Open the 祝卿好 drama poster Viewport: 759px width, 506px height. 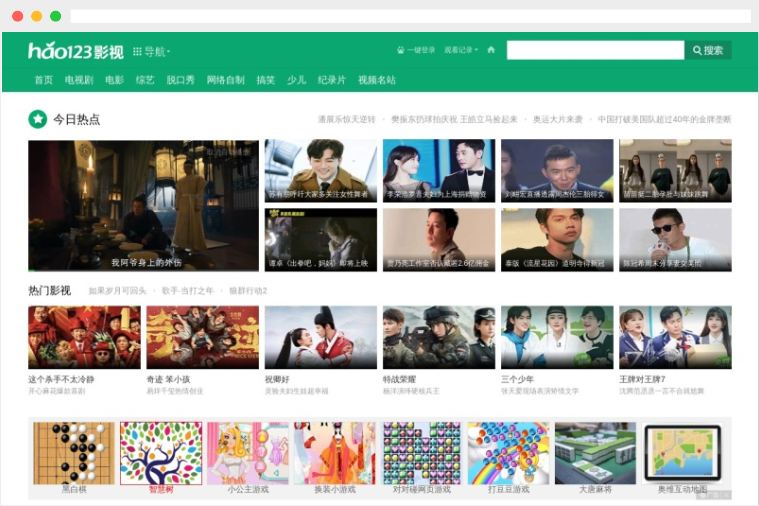pyautogui.click(x=320, y=337)
